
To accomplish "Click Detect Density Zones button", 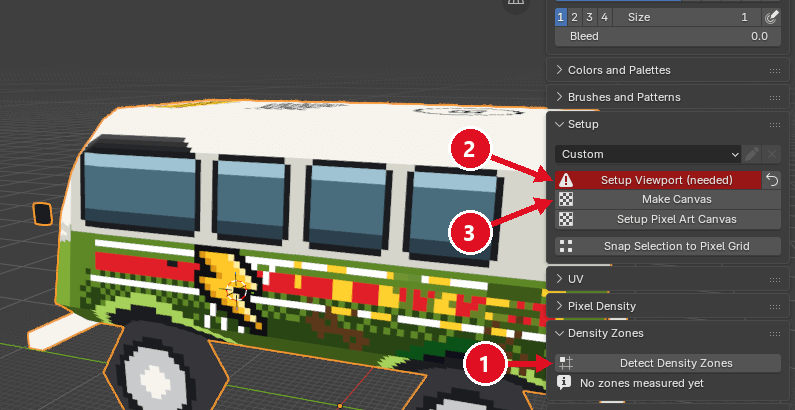I will (x=668, y=363).
